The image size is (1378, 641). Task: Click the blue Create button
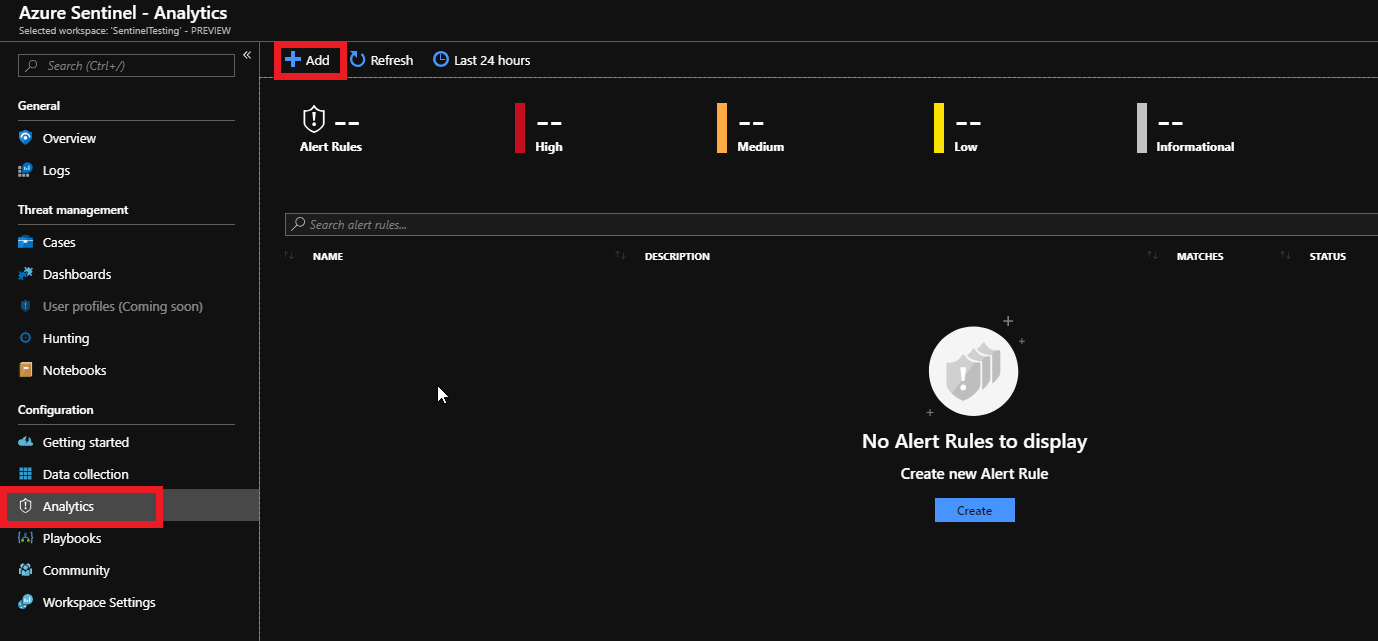tap(974, 510)
